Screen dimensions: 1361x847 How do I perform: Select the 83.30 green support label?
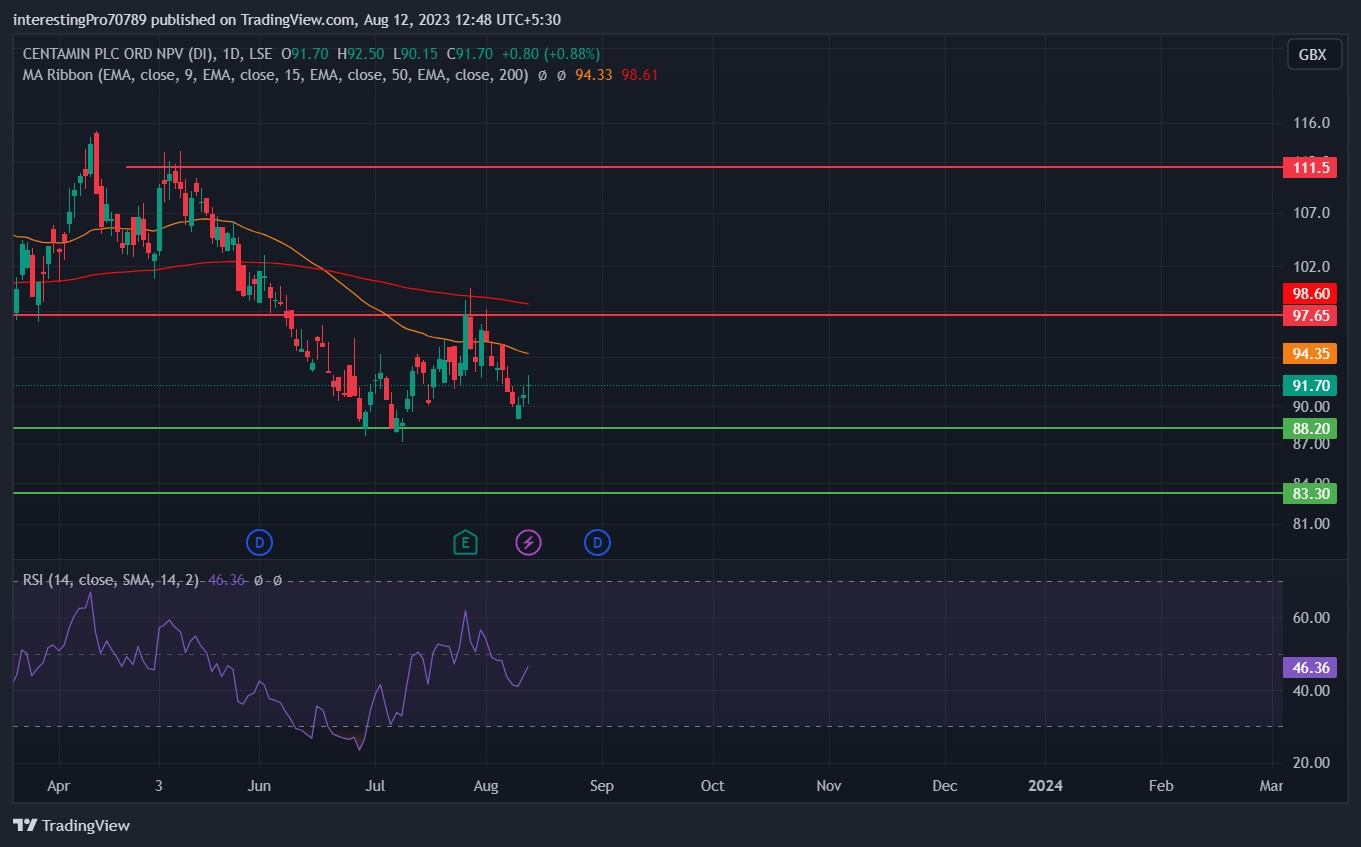tap(1310, 493)
